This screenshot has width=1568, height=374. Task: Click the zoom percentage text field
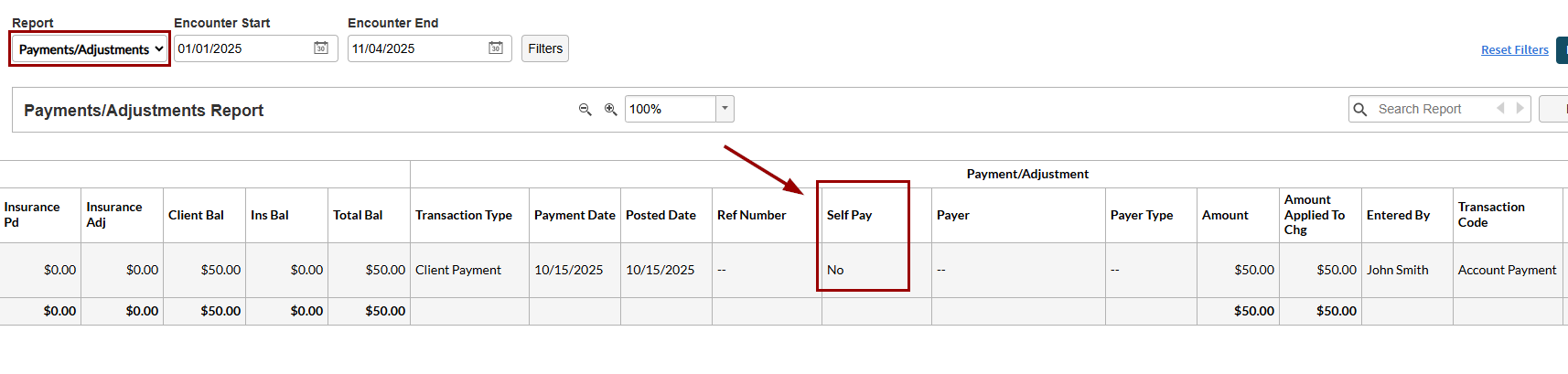point(670,109)
